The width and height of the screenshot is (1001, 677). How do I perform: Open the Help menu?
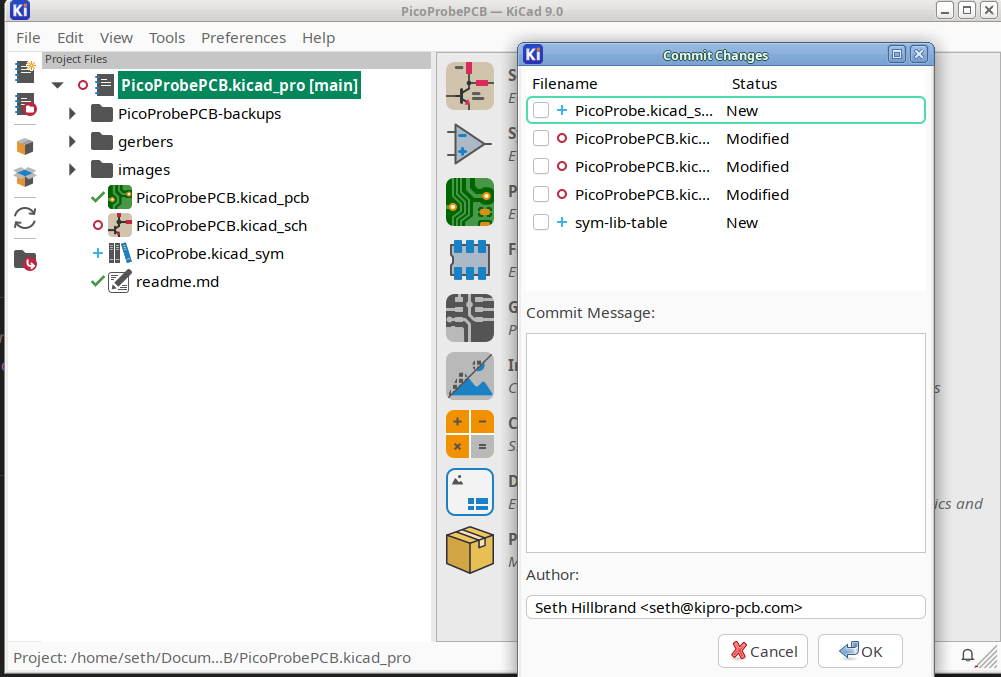pos(319,38)
